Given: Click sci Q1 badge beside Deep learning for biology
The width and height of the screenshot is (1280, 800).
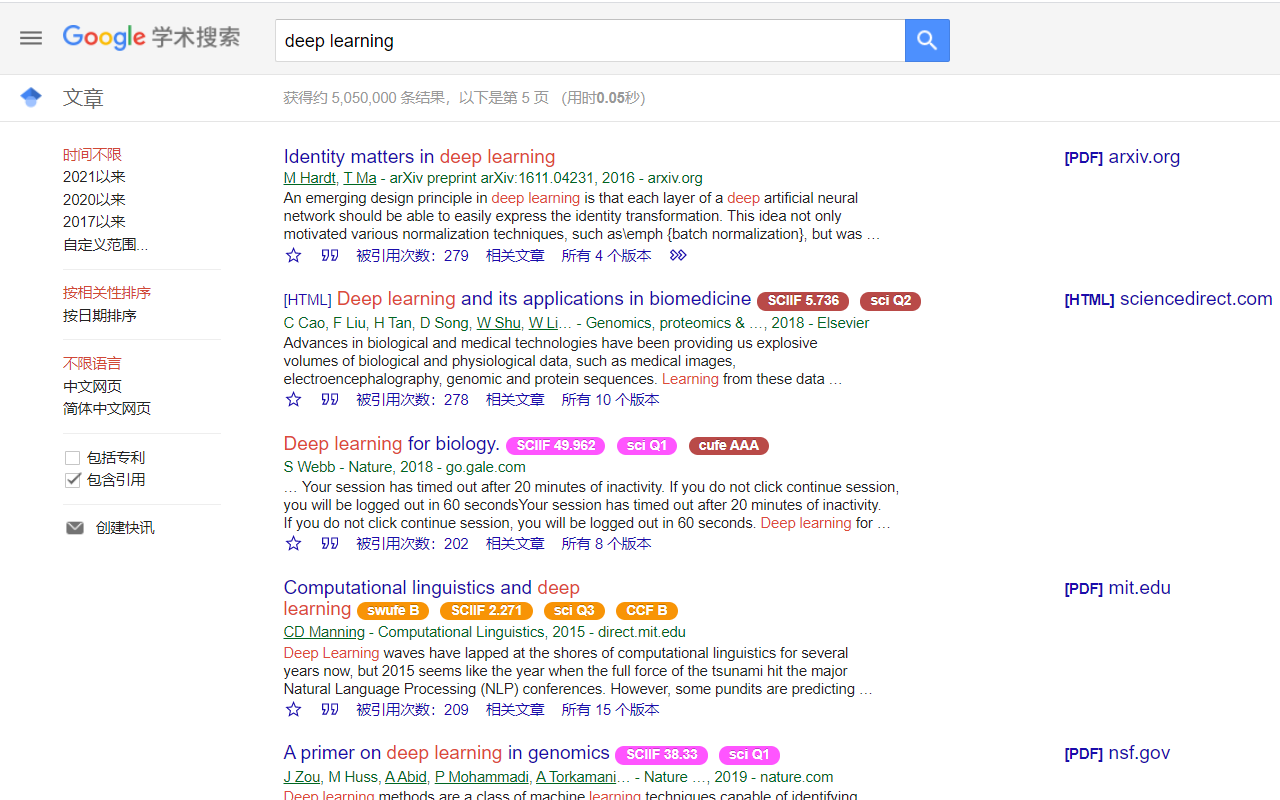Looking at the screenshot, I should click(x=646, y=446).
